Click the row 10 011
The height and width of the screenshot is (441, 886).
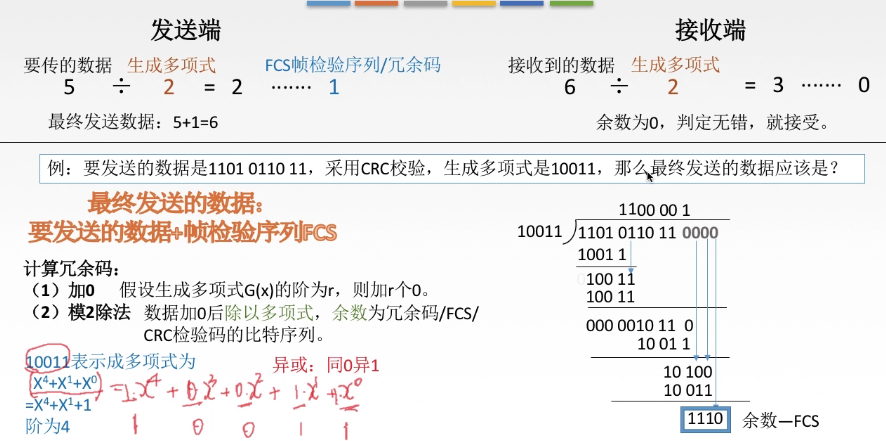tap(687, 391)
